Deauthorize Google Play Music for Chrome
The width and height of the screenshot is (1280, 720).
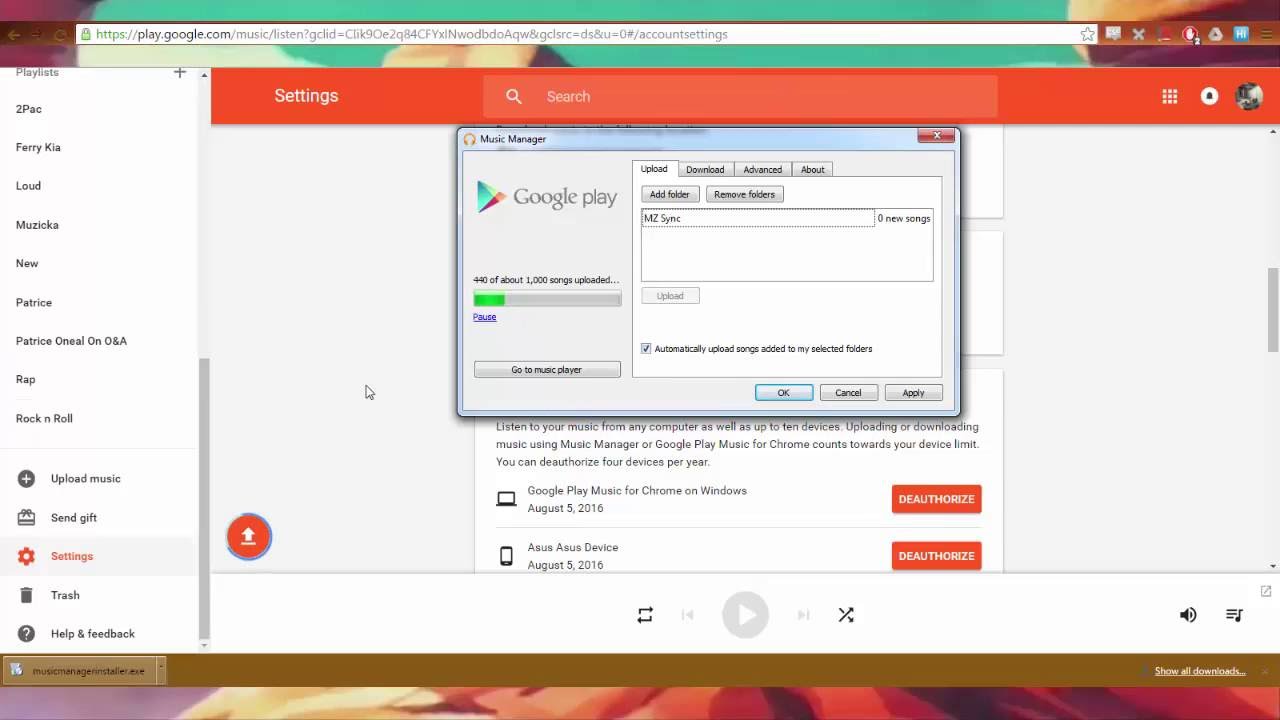[936, 499]
